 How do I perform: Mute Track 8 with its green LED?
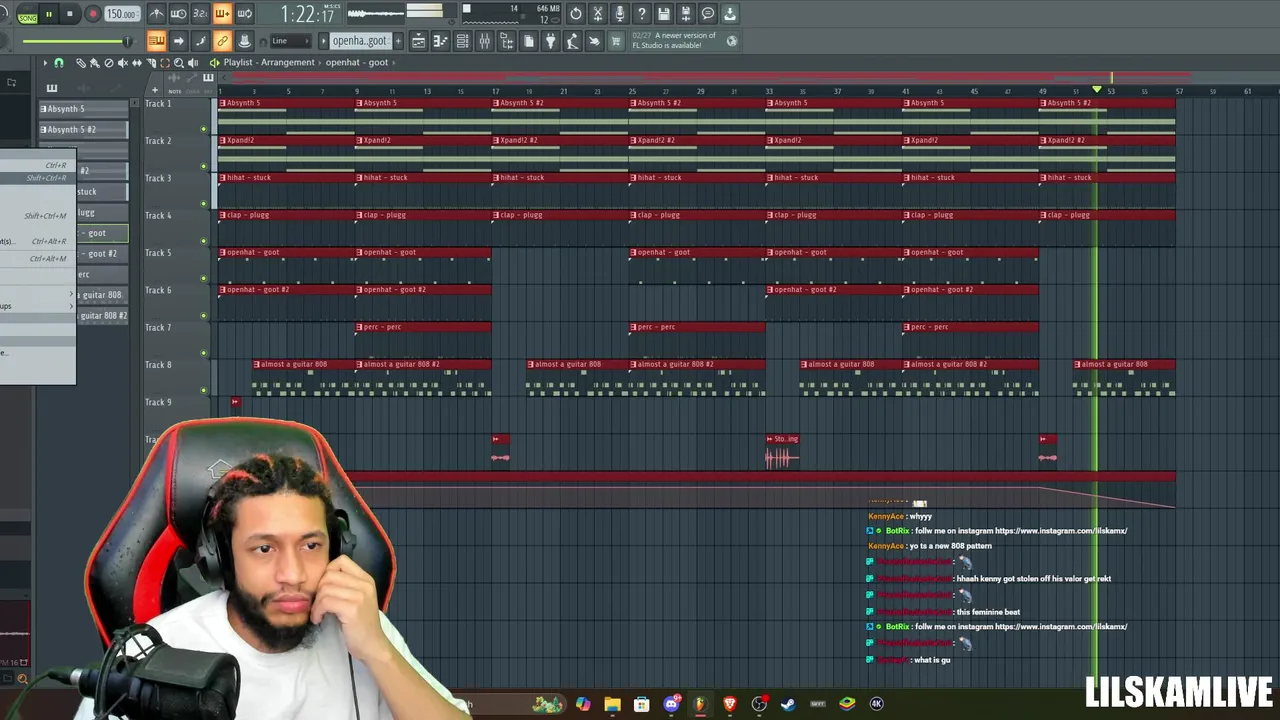pyautogui.click(x=204, y=390)
